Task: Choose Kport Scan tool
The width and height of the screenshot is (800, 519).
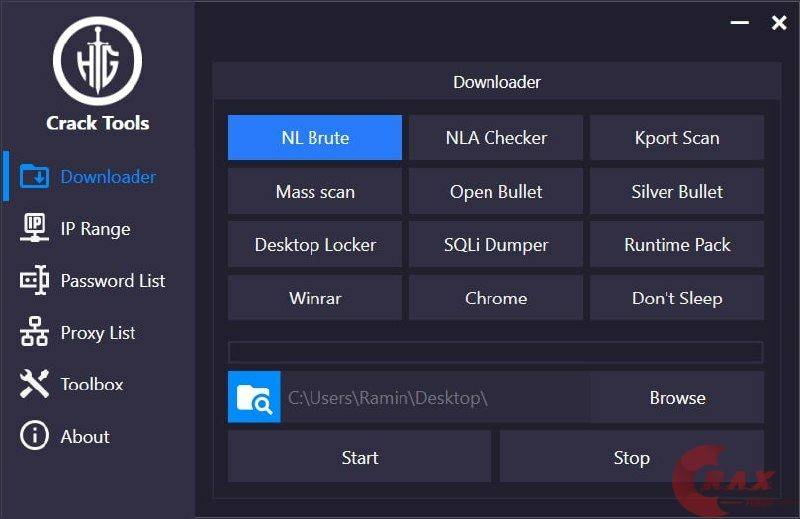Action: 677,138
